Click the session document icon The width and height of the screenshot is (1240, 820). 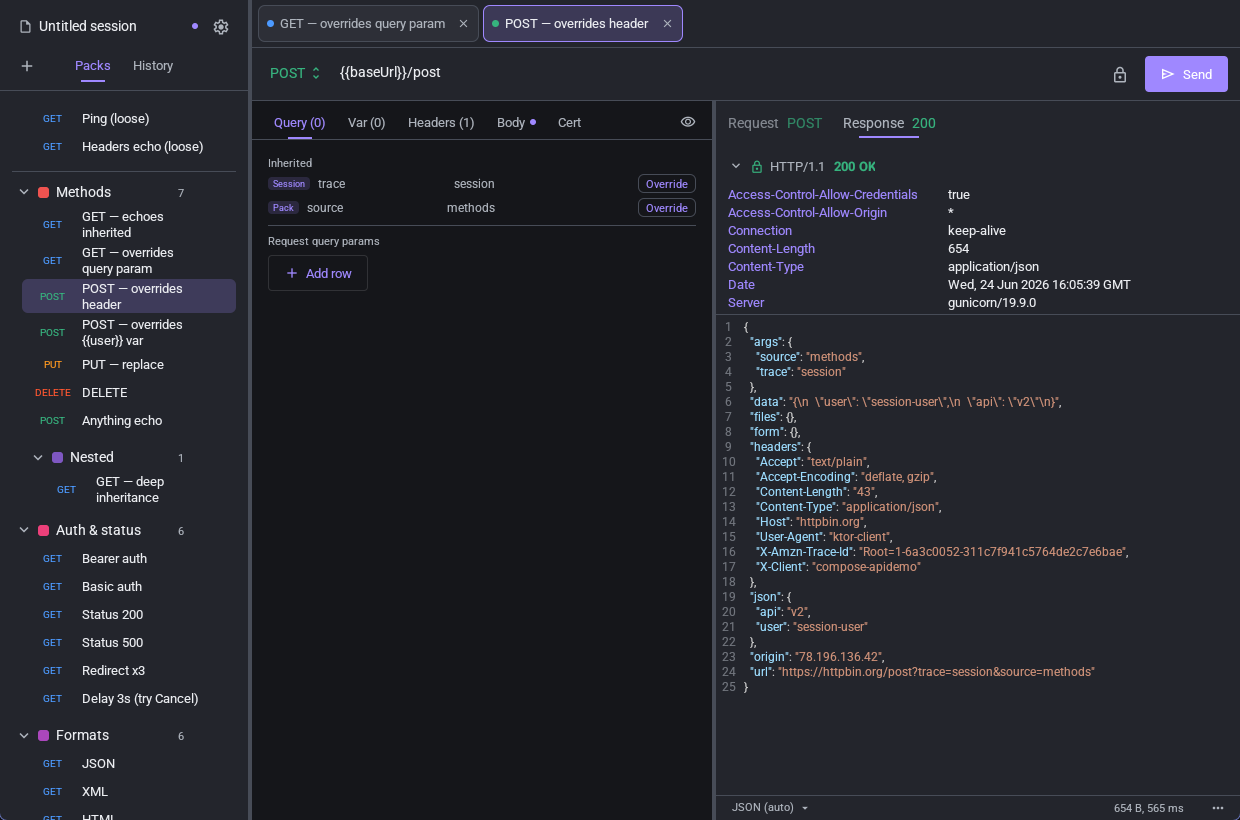click(x=26, y=27)
